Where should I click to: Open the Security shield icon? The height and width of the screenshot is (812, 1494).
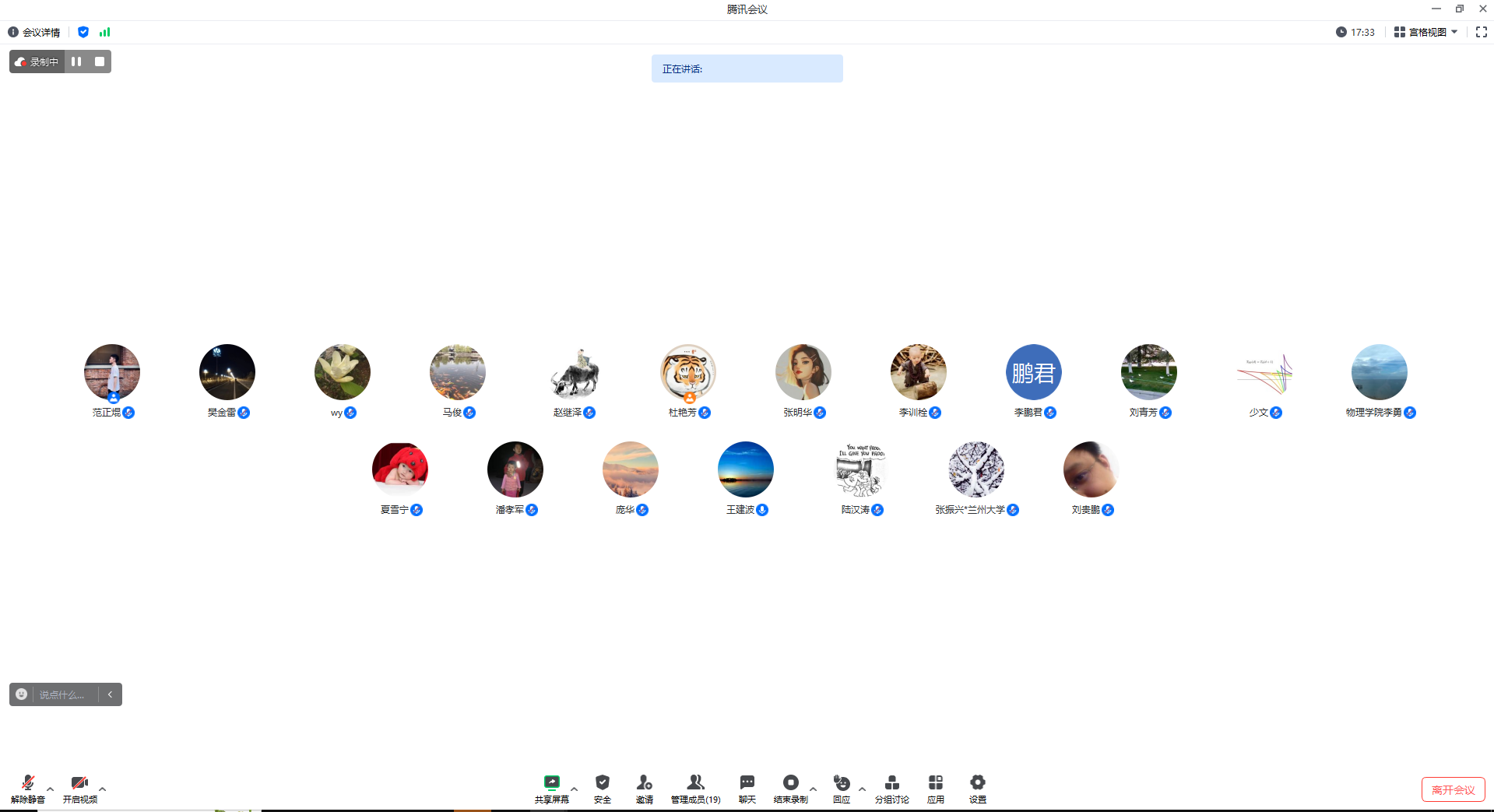602,783
